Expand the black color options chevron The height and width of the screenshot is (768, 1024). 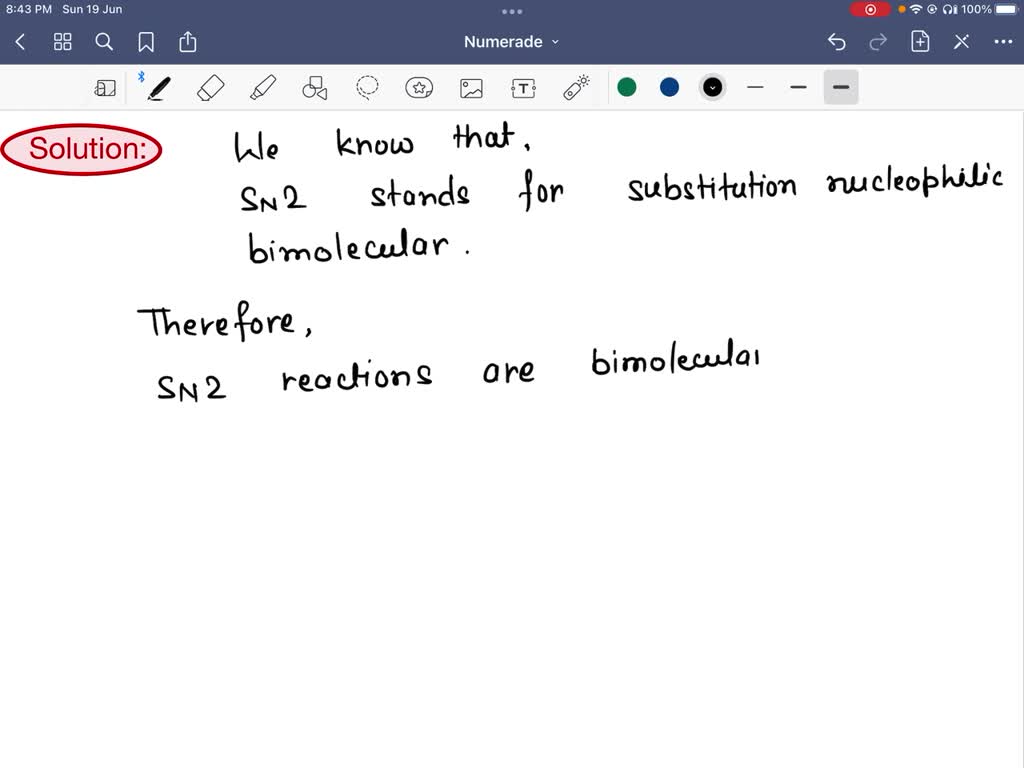point(712,87)
